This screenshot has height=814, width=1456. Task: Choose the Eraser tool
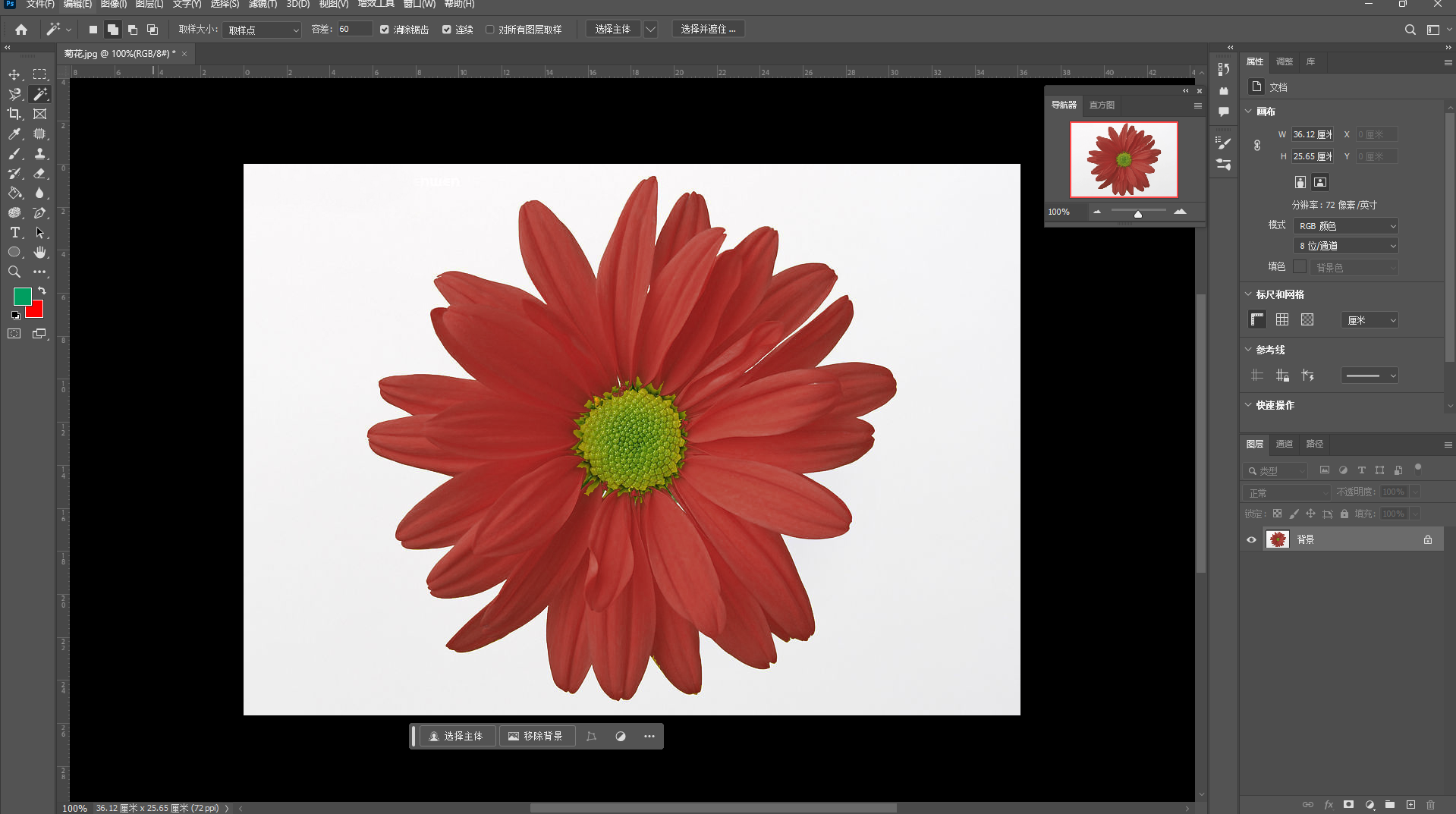tap(40, 173)
